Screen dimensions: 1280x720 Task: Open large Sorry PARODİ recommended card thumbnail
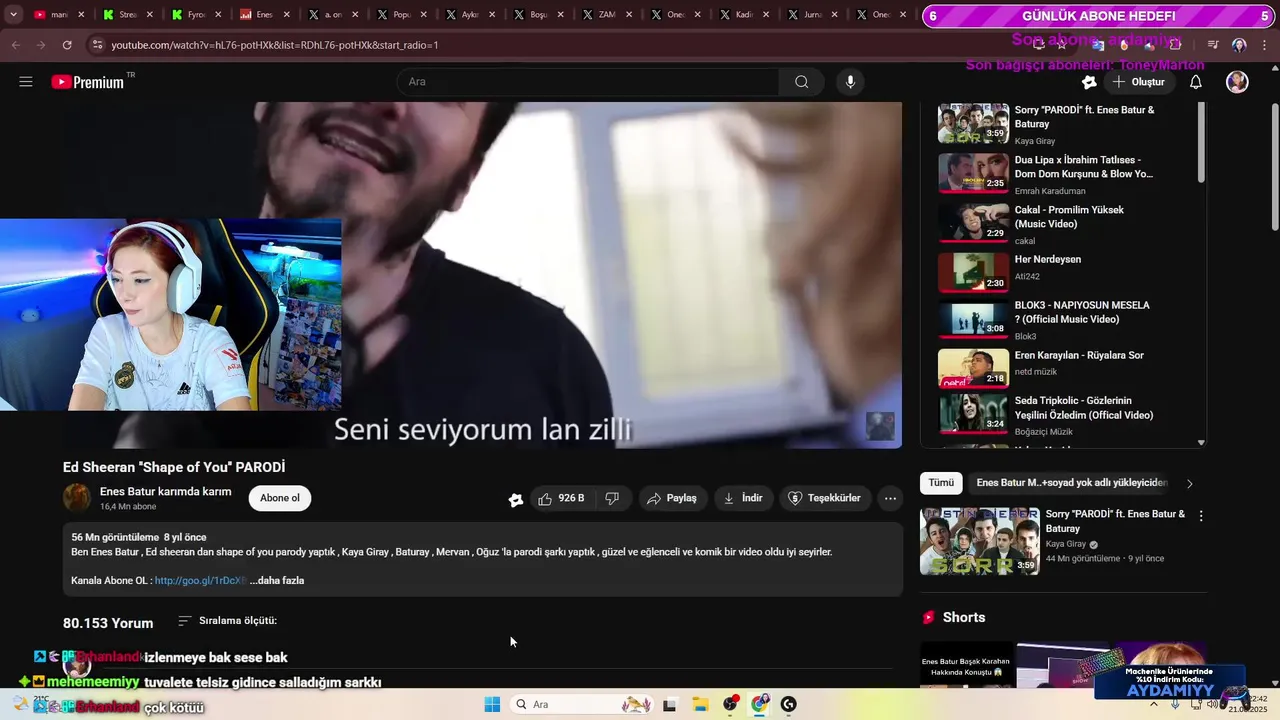click(980, 541)
